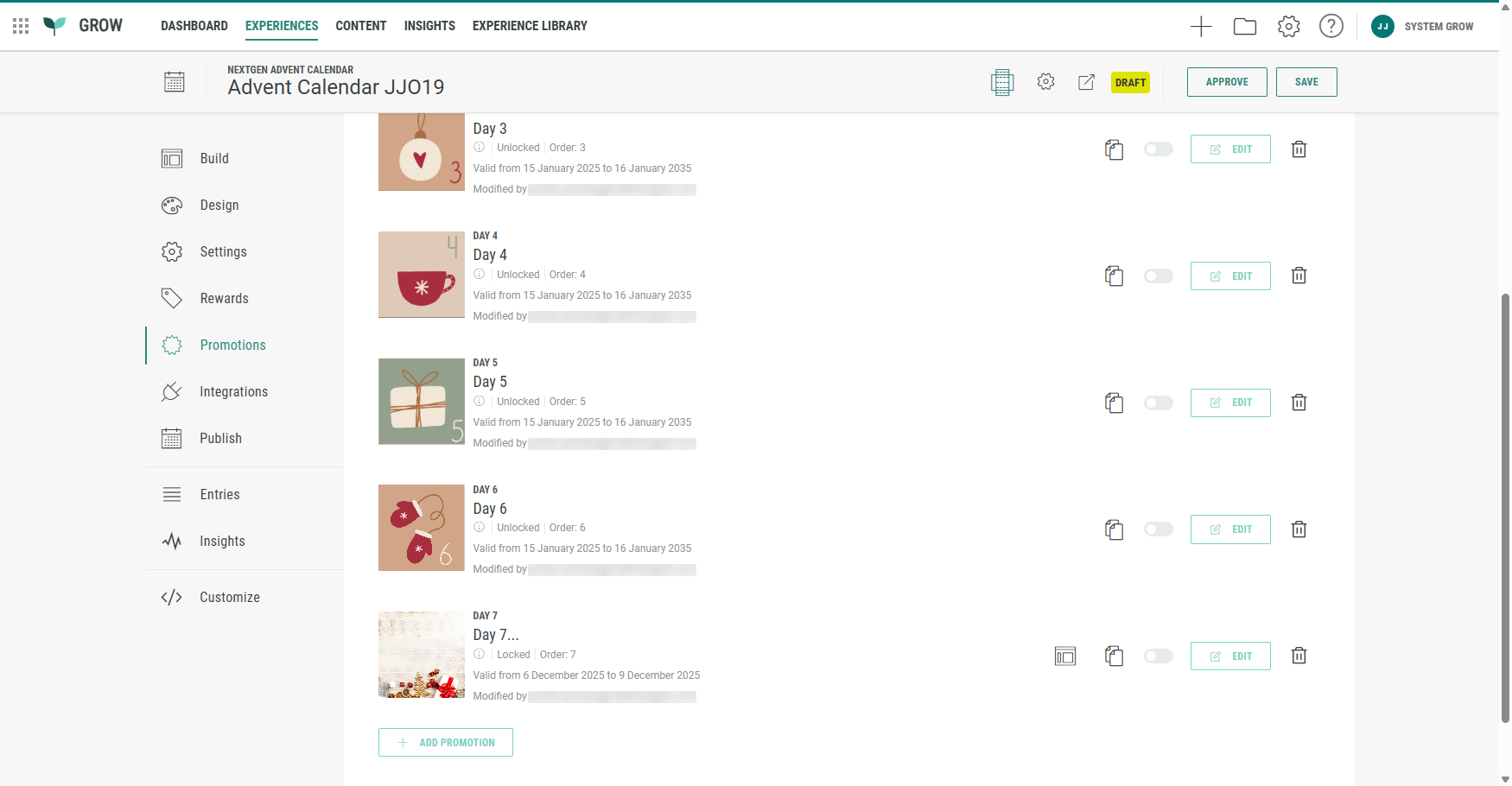
Task: Open the Experience Library tab
Action: pyautogui.click(x=530, y=26)
